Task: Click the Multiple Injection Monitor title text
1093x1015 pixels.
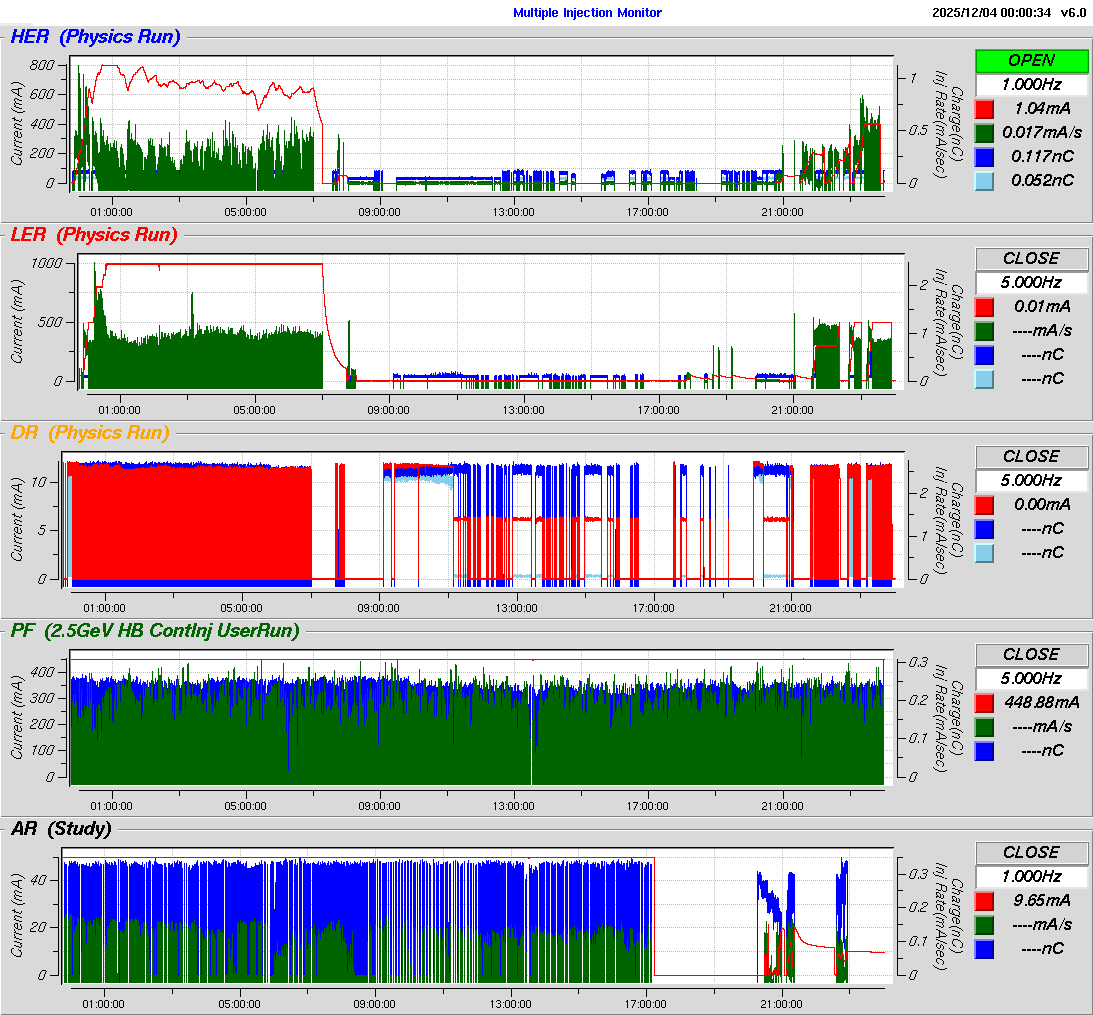Action: click(587, 13)
